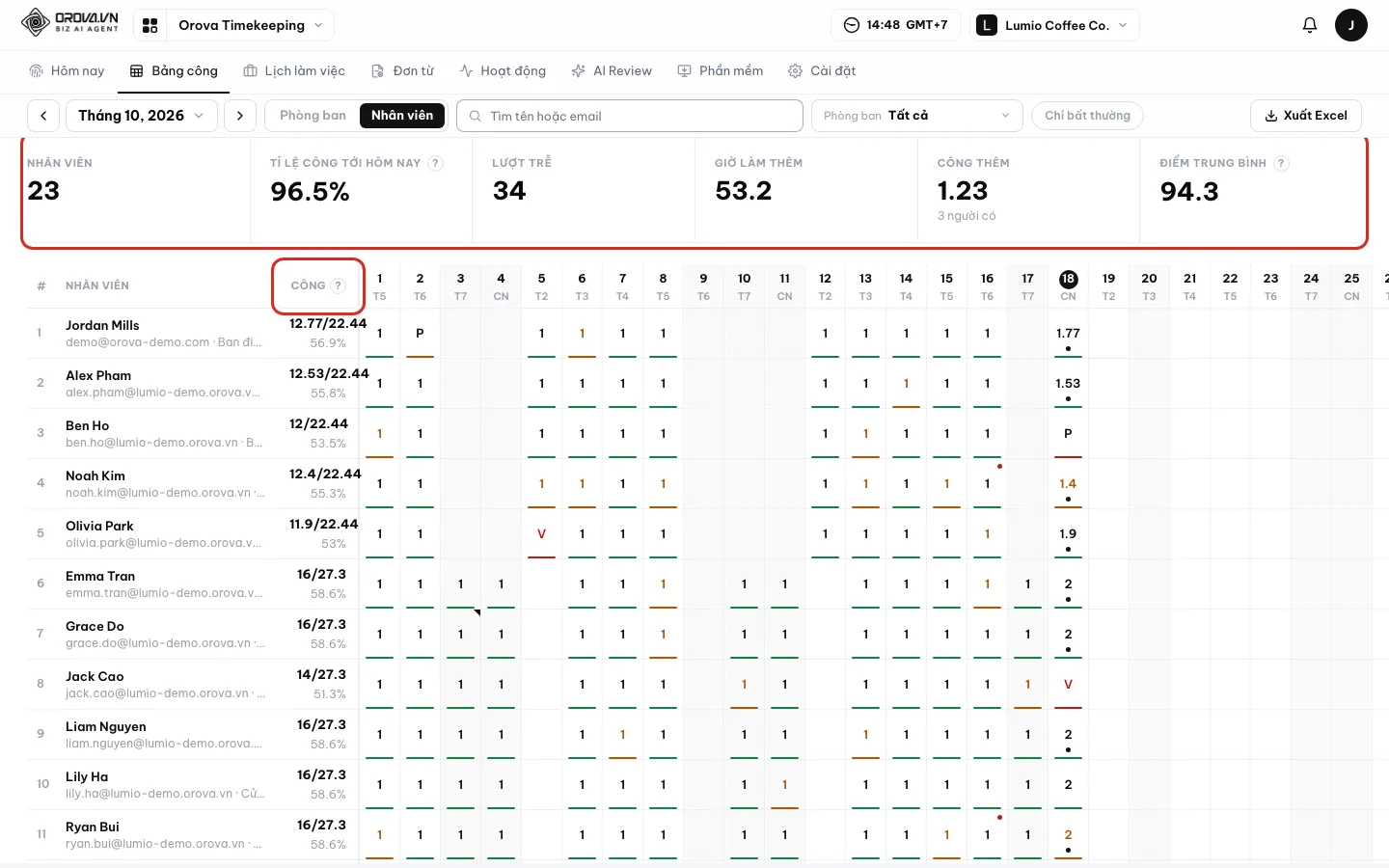Screen dimensions: 1389x868
Task: Switch view to Phòng ban
Action: coord(313,116)
